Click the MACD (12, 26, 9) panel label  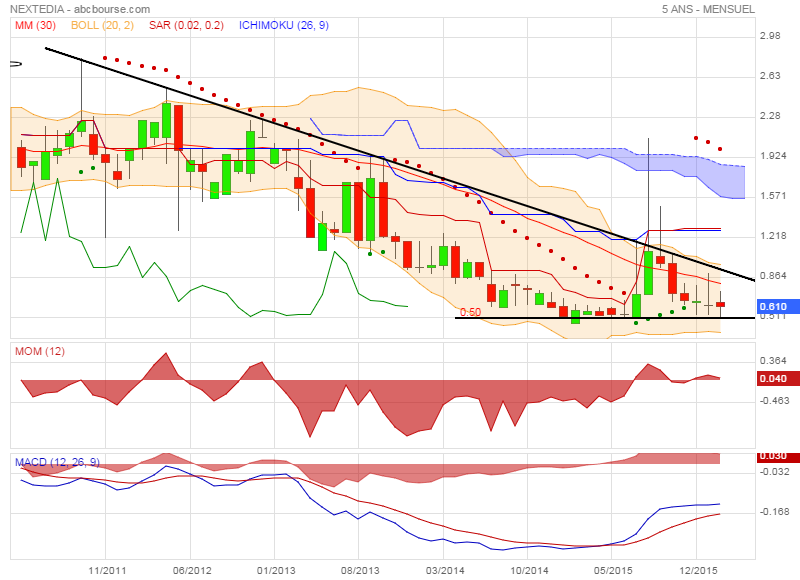(57, 462)
